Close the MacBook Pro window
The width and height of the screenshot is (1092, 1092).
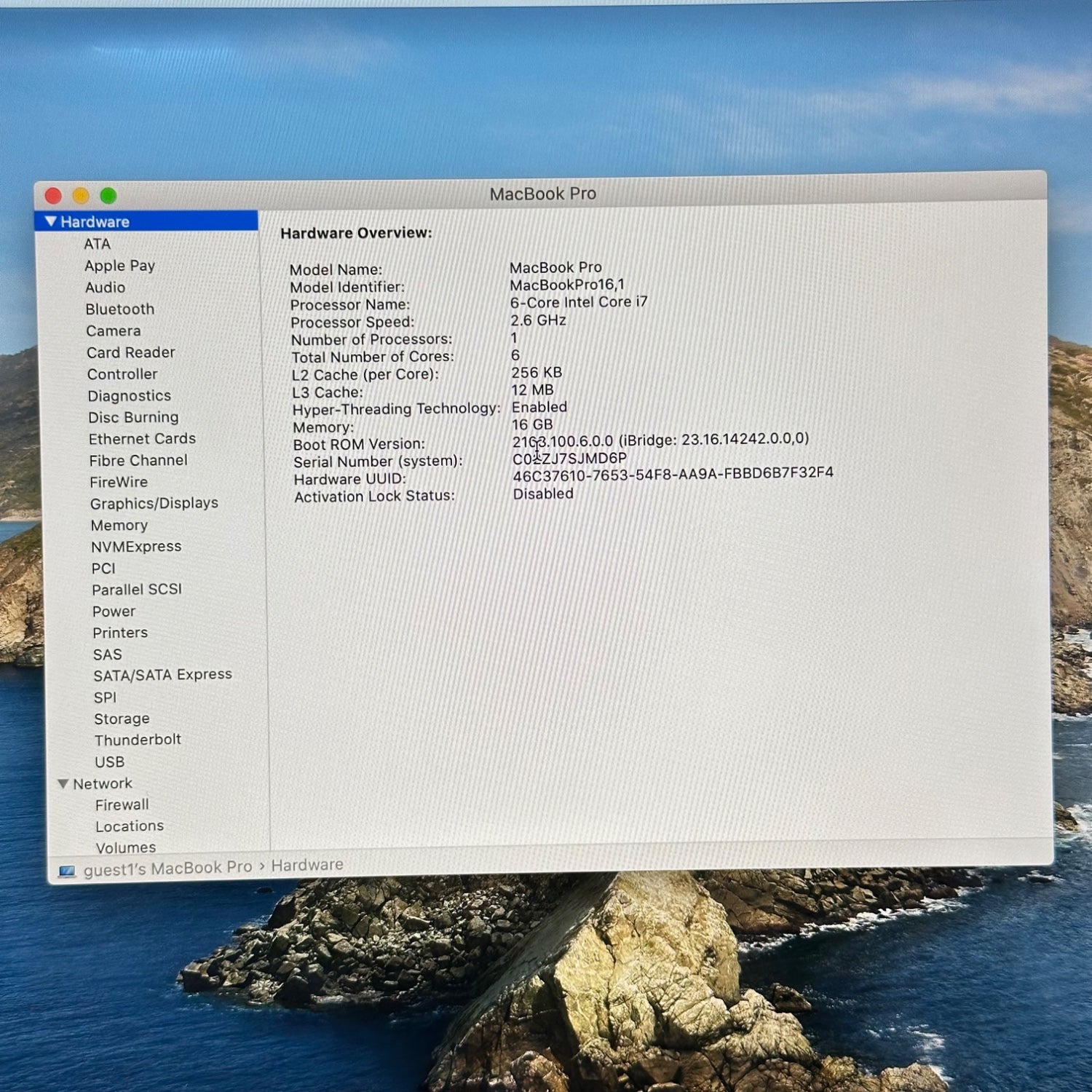click(x=53, y=196)
